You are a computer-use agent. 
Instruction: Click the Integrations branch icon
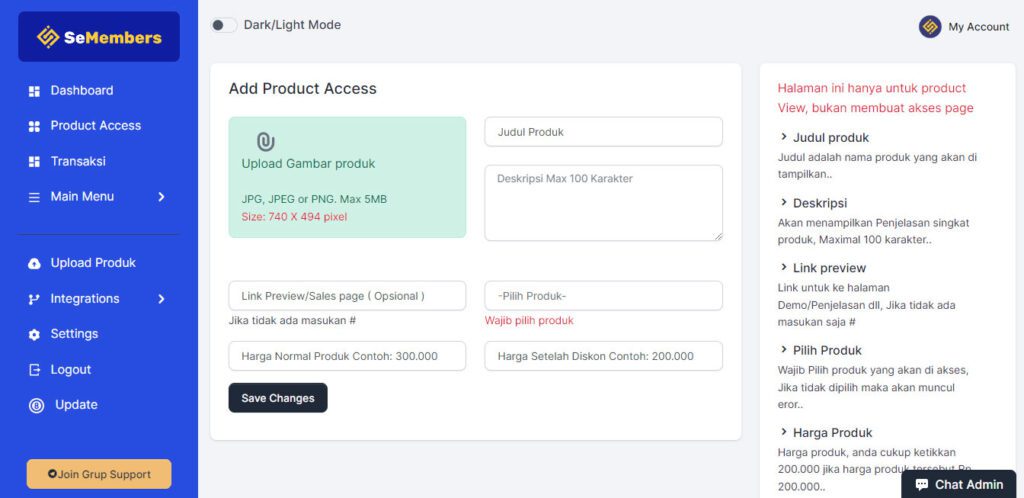[x=34, y=299]
